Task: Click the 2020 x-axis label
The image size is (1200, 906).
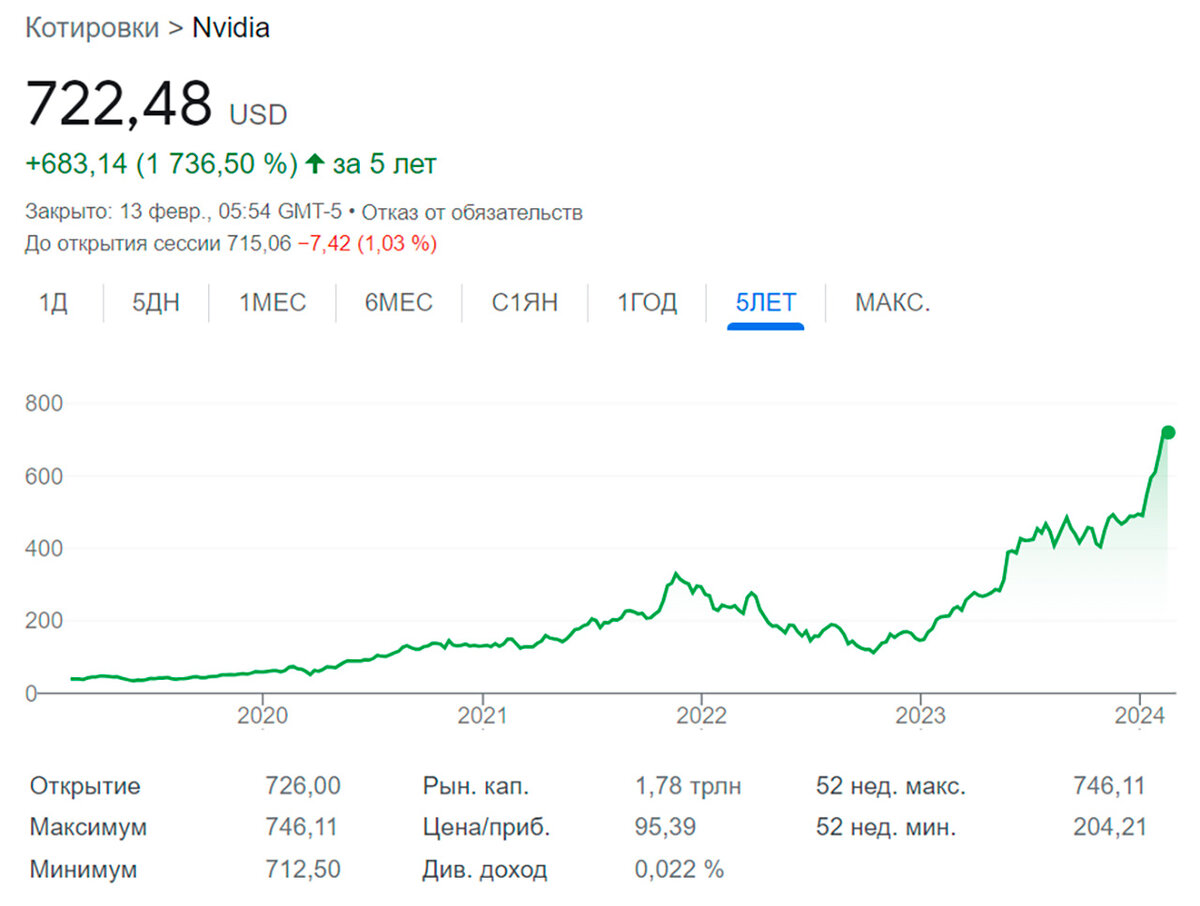Action: pos(262,716)
